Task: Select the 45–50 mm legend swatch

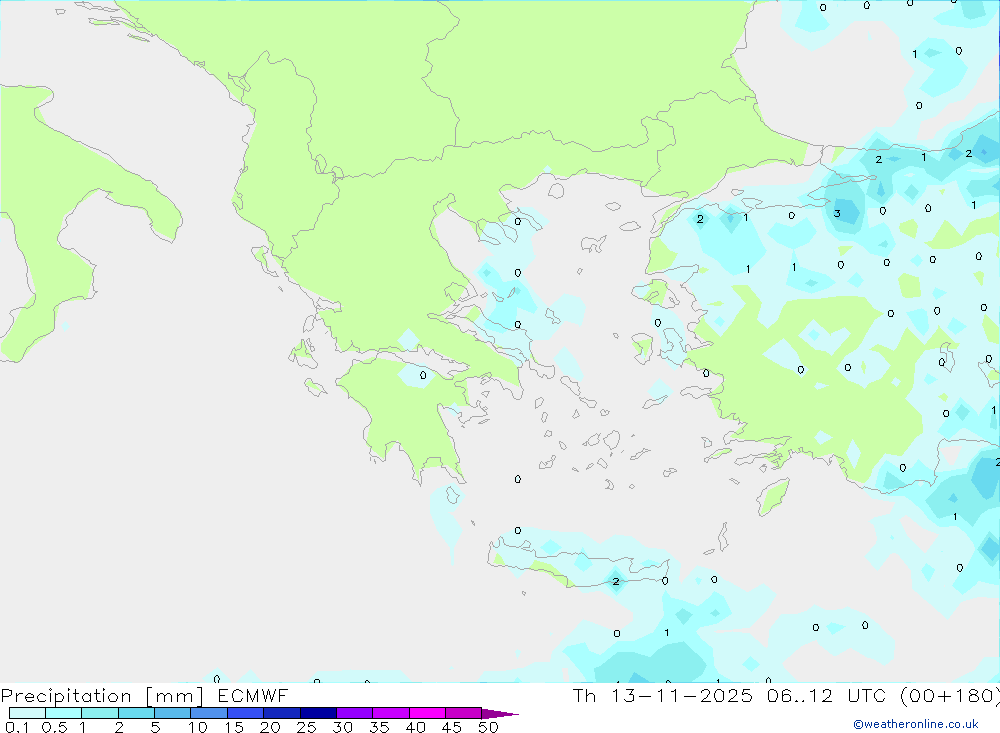Action: point(463,713)
